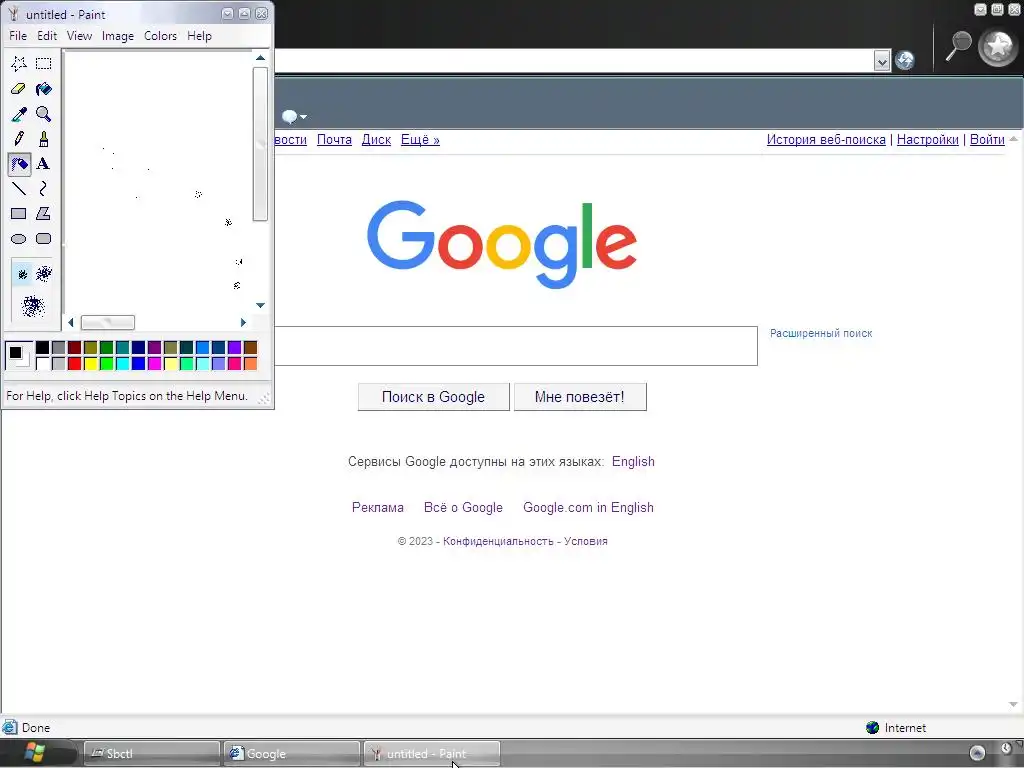Select the Polygon shape tool
The height and width of the screenshot is (768, 1024).
[44, 214]
